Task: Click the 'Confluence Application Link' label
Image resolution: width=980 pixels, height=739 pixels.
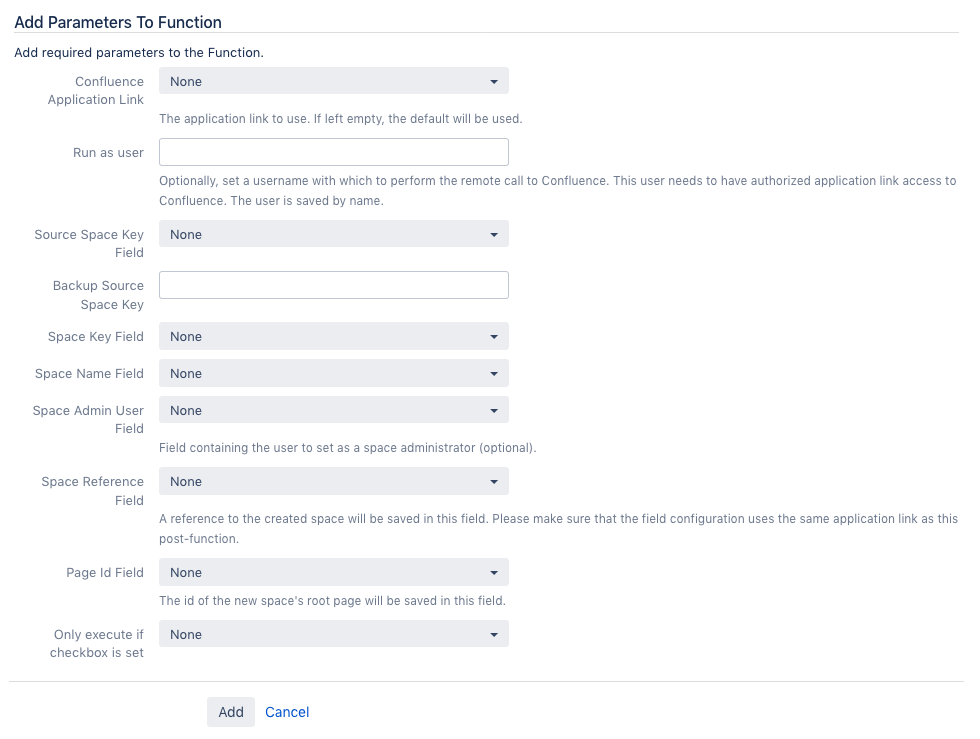Action: [x=96, y=91]
